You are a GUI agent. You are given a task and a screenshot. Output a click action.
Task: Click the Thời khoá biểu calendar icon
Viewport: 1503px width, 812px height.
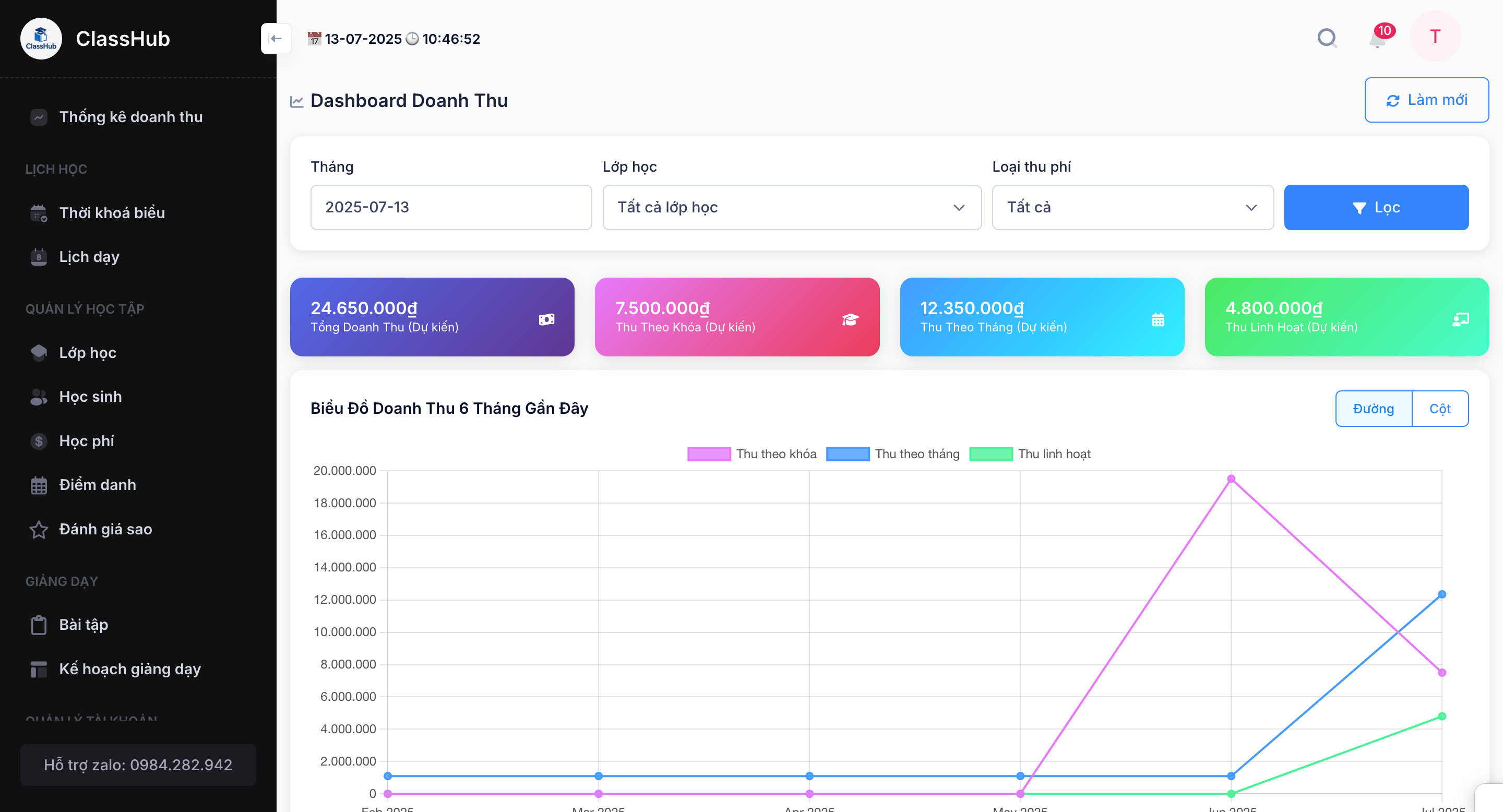pos(39,213)
